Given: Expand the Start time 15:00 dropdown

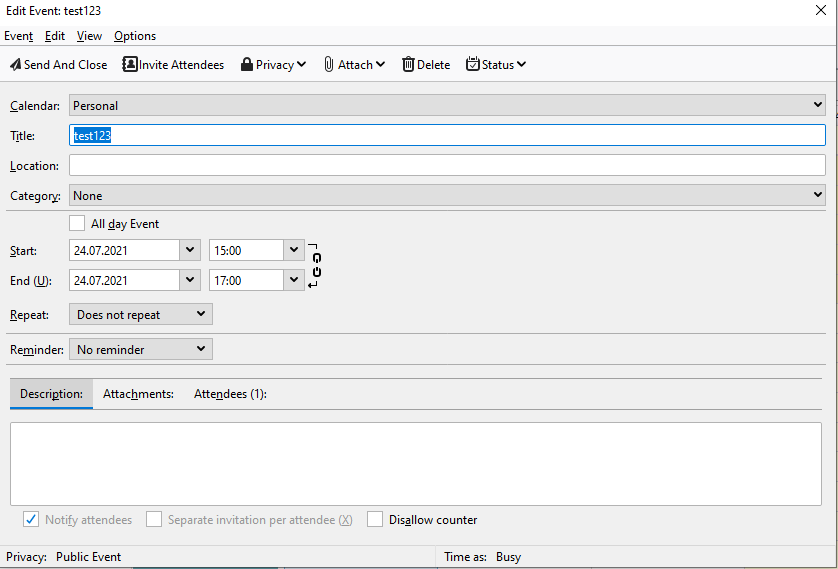Looking at the screenshot, I should point(293,250).
